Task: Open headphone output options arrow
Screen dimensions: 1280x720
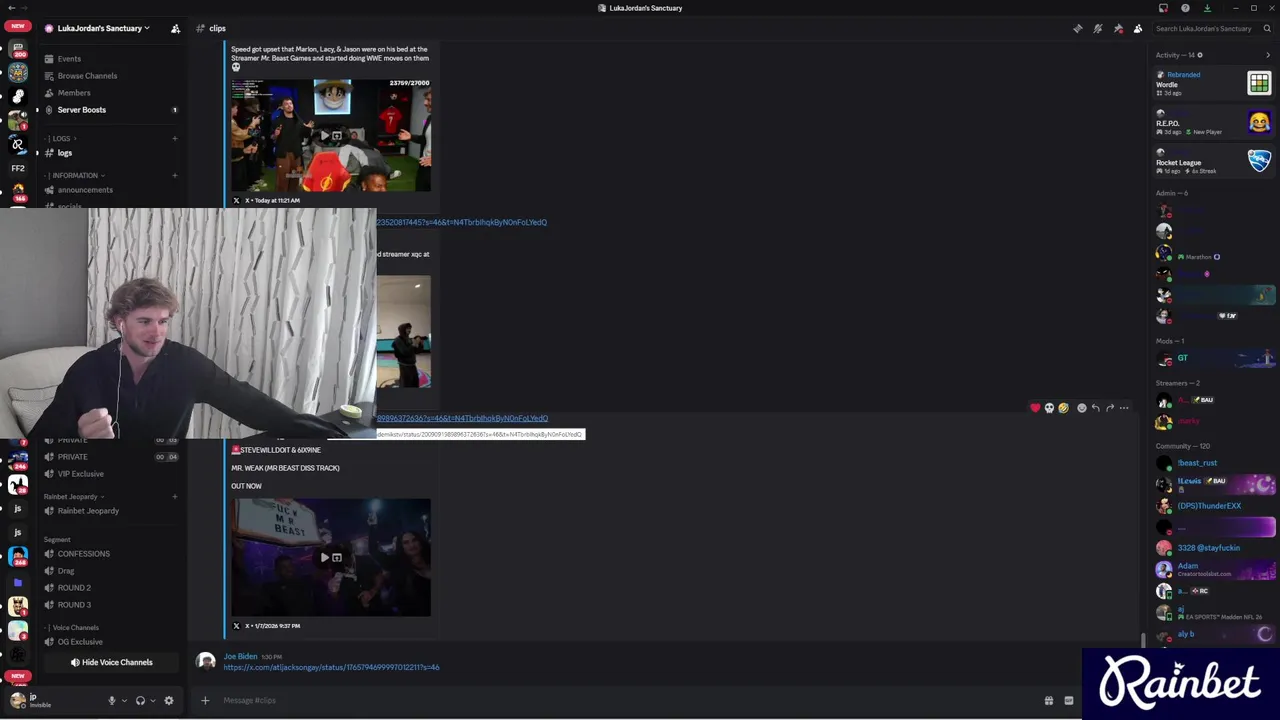Action: point(152,701)
